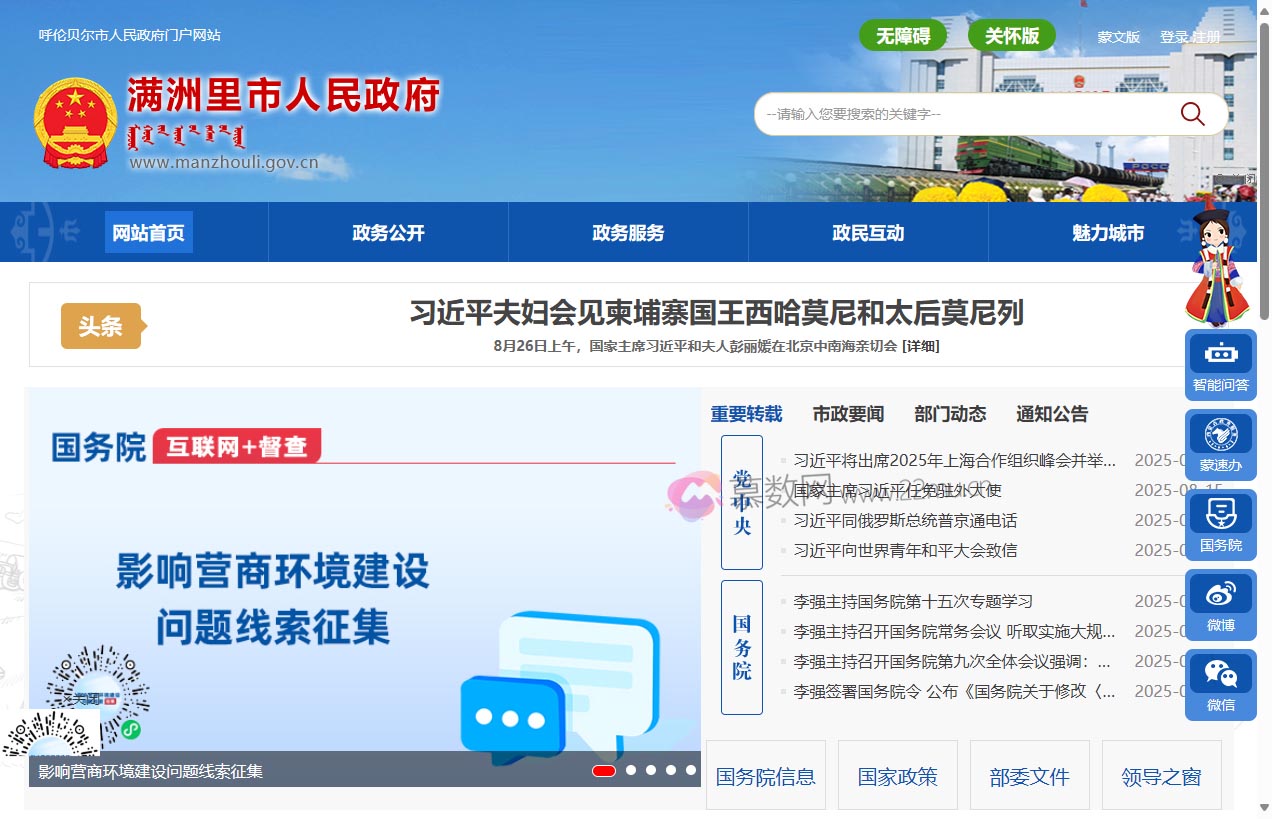Enable 无障碍 accessibility mode
Image resolution: width=1272 pixels, height=819 pixels.
903,34
